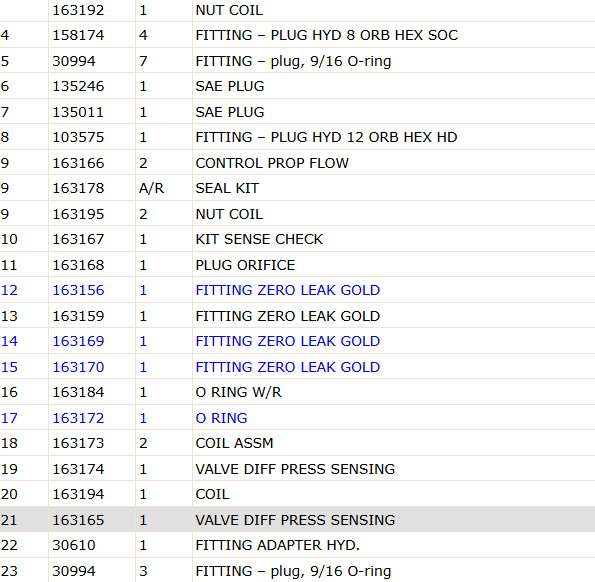Click FITTING ZERO LEAK GOLD for item 15
Screen dimensions: 595x582
(x=288, y=367)
